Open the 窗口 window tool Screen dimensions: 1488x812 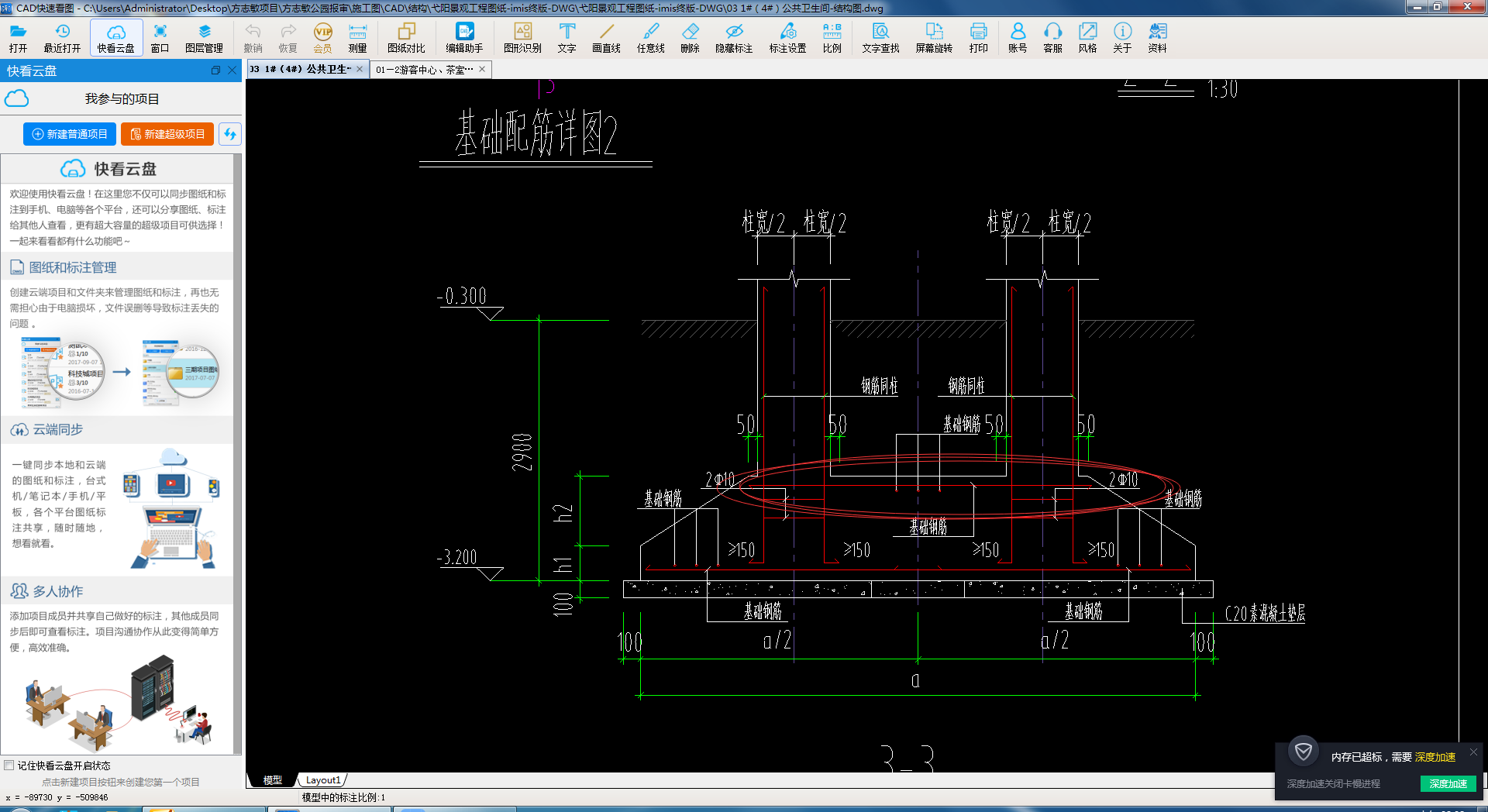pos(160,38)
